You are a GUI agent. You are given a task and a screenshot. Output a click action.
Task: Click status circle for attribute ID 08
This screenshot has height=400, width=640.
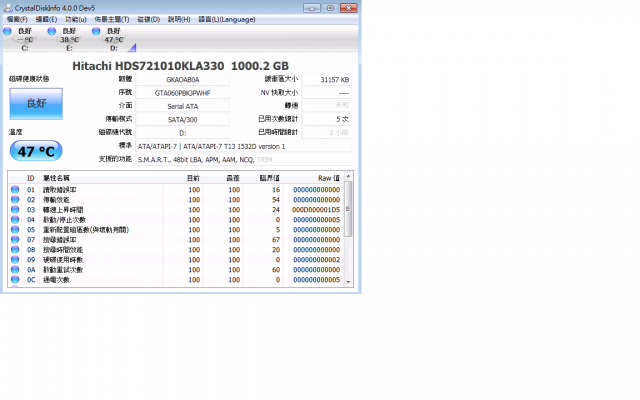tap(15, 250)
